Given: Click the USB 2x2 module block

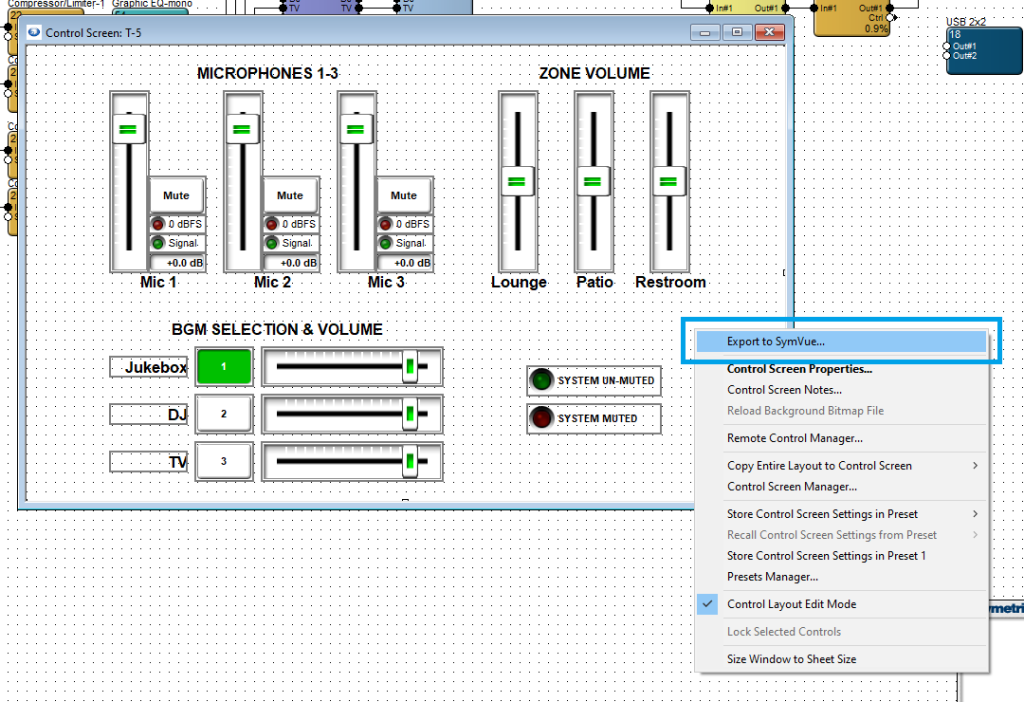Looking at the screenshot, I should [x=977, y=47].
